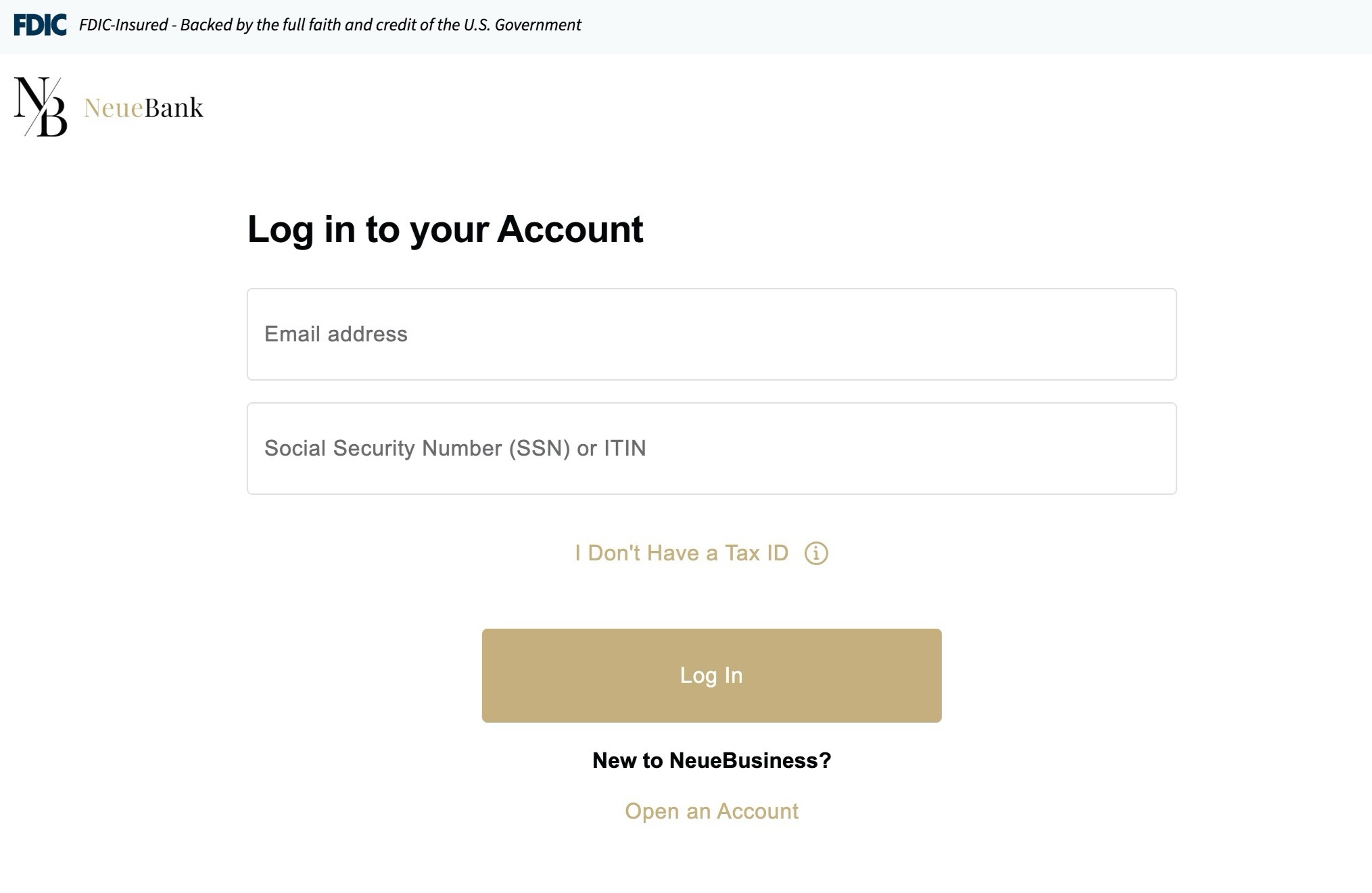
Task: Click the FDIC logo in the banner
Action: (40, 25)
